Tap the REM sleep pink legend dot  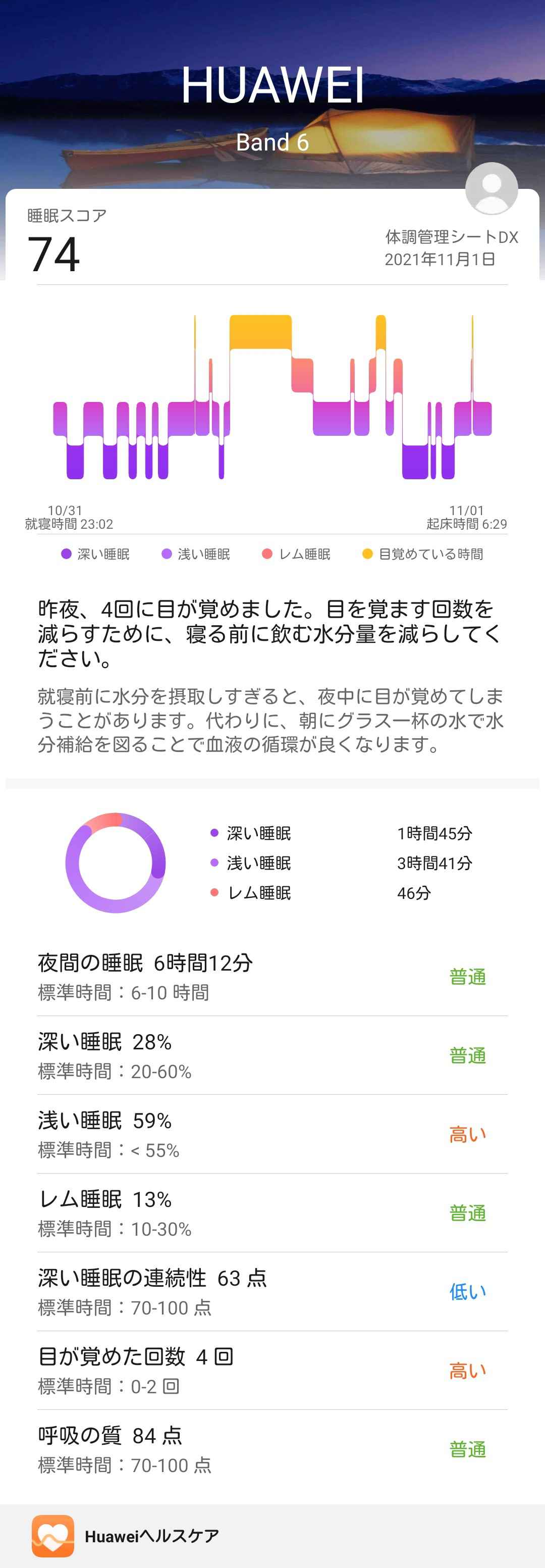coord(267,554)
